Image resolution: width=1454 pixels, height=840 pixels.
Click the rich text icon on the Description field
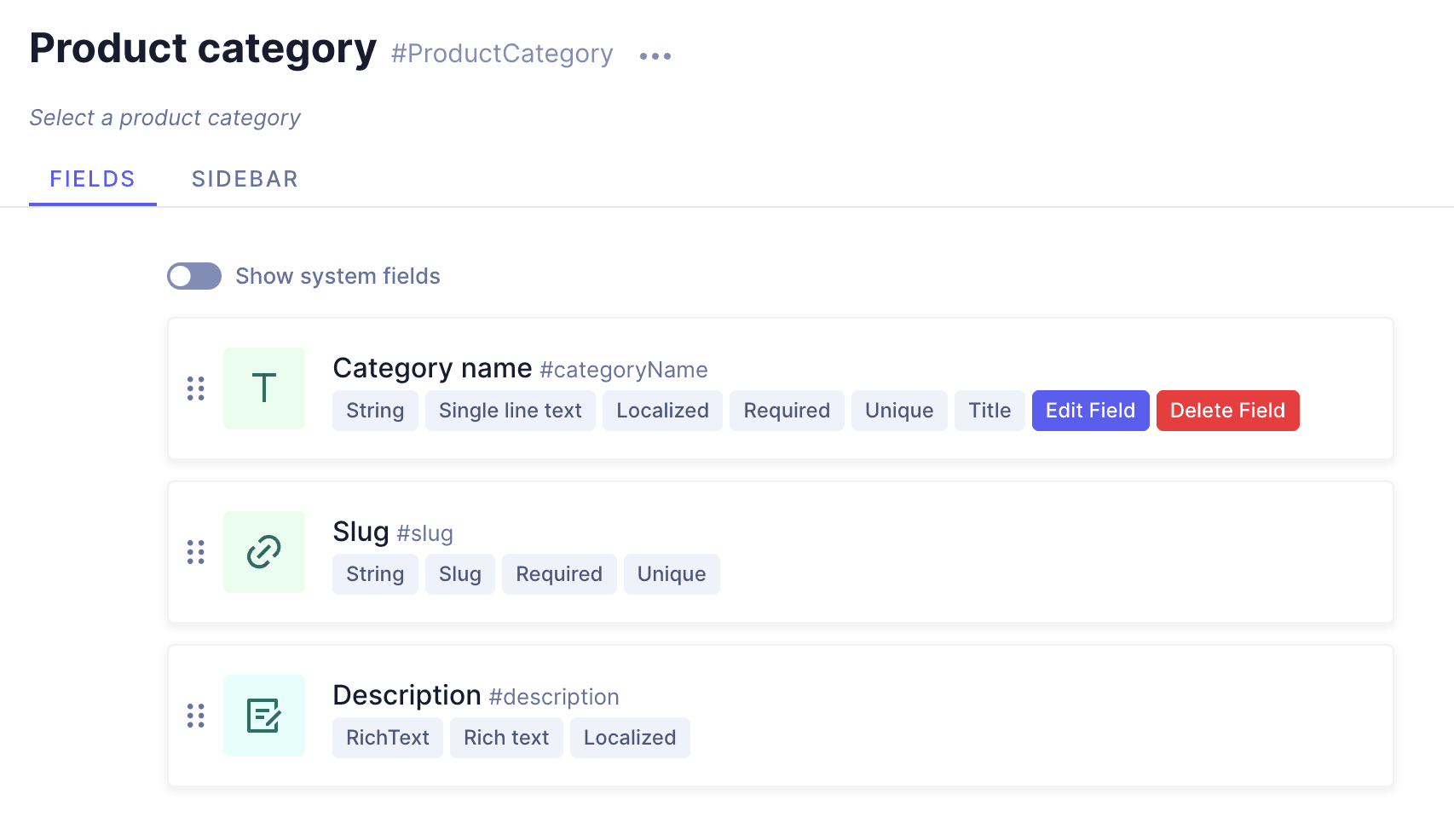click(263, 715)
